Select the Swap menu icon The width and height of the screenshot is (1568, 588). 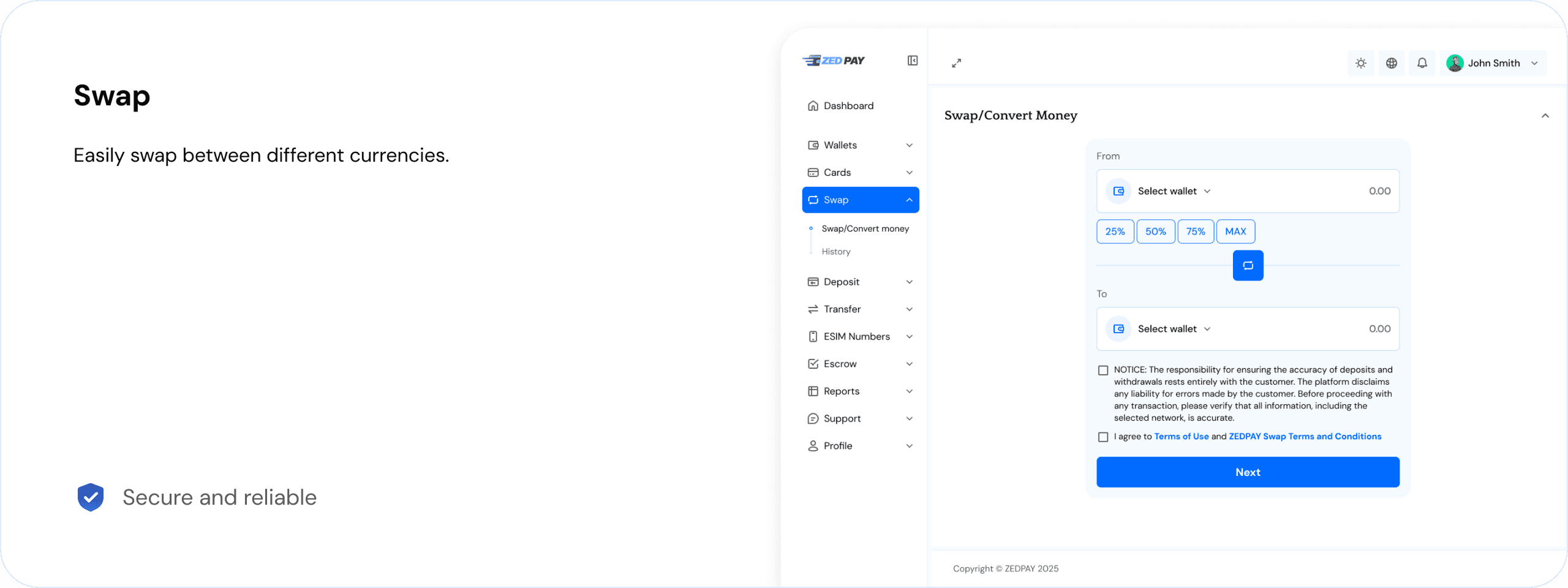tap(813, 200)
